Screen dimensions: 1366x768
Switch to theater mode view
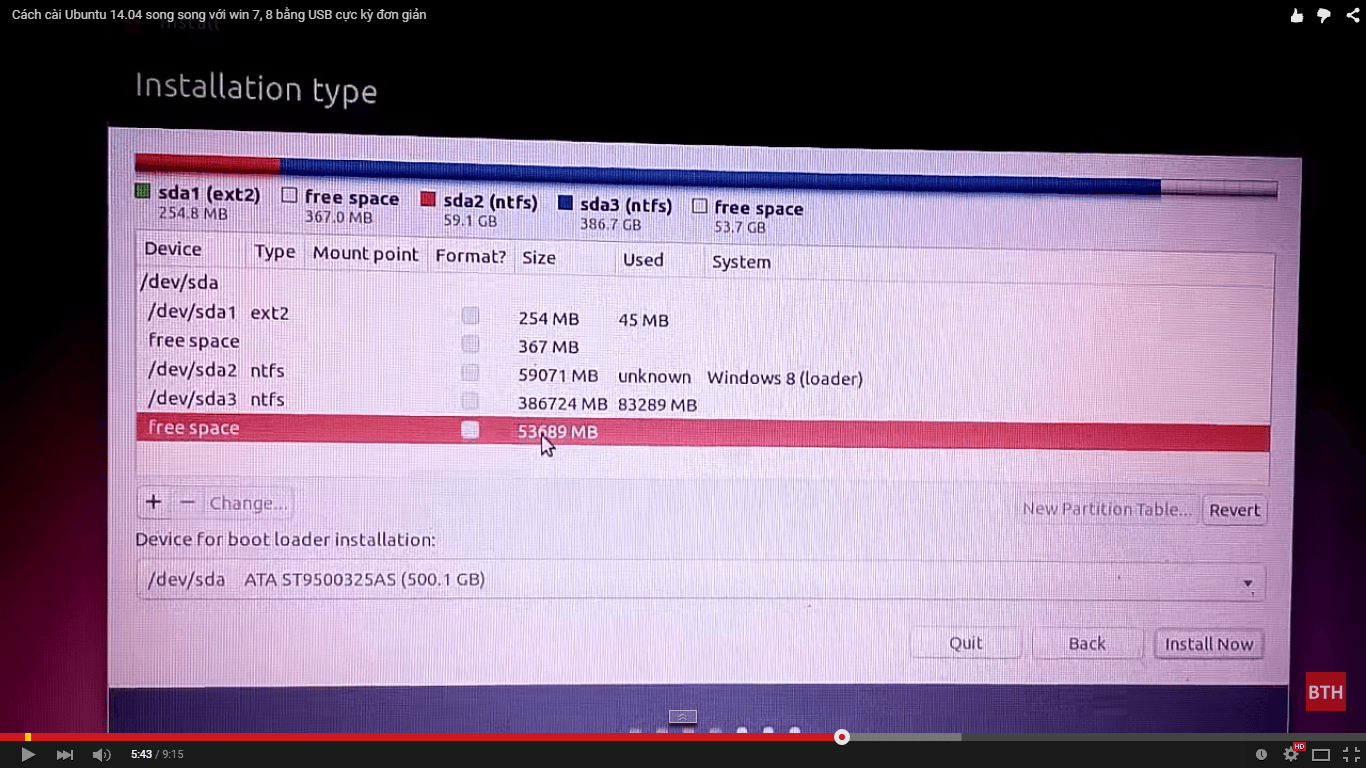coord(1321,754)
